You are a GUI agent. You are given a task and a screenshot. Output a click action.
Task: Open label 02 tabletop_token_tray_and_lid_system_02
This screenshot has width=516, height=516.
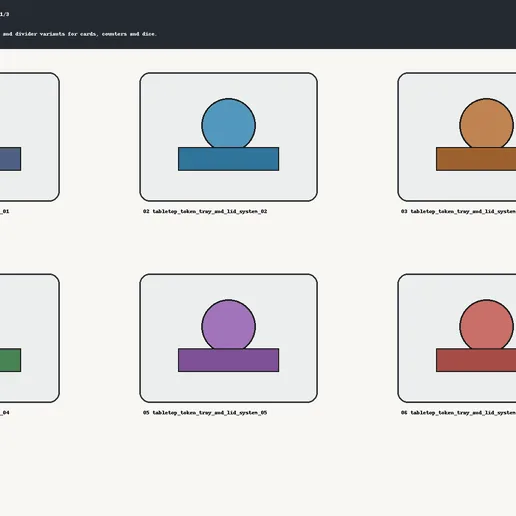pos(205,211)
